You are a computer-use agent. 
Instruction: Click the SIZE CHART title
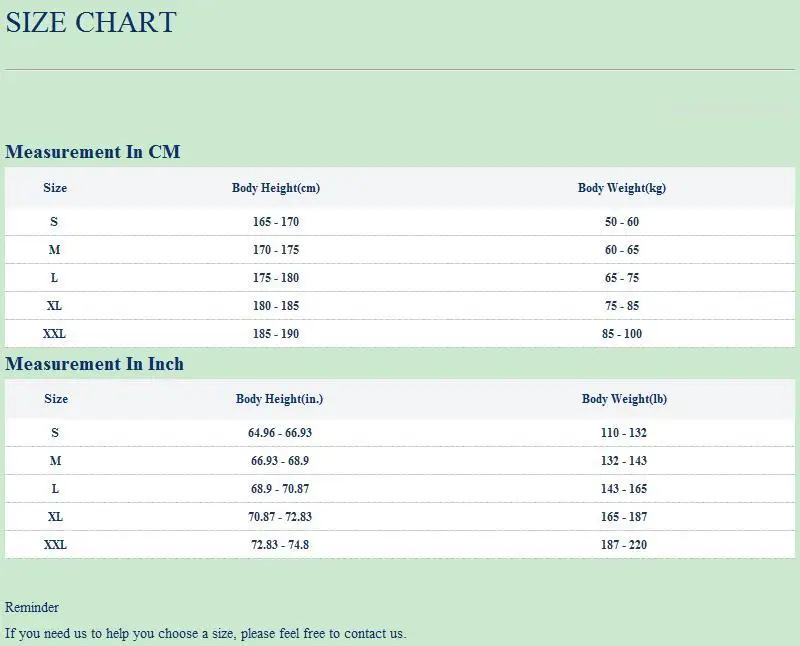[x=91, y=22]
